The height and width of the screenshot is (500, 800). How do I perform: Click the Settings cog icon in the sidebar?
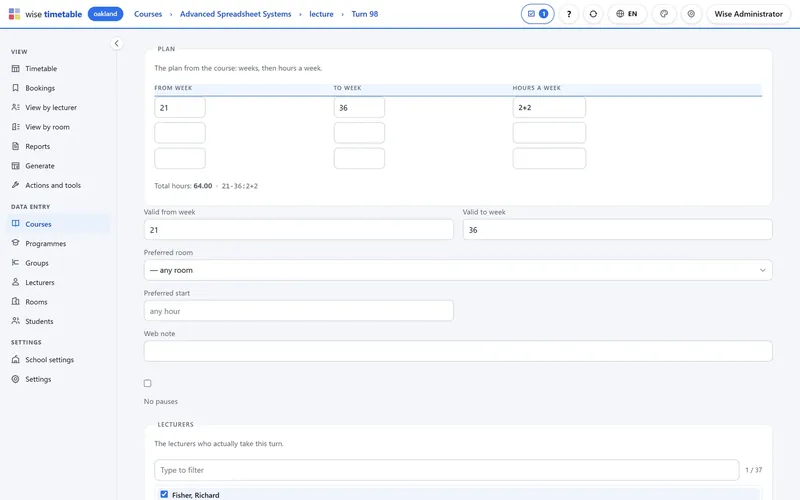[15, 379]
